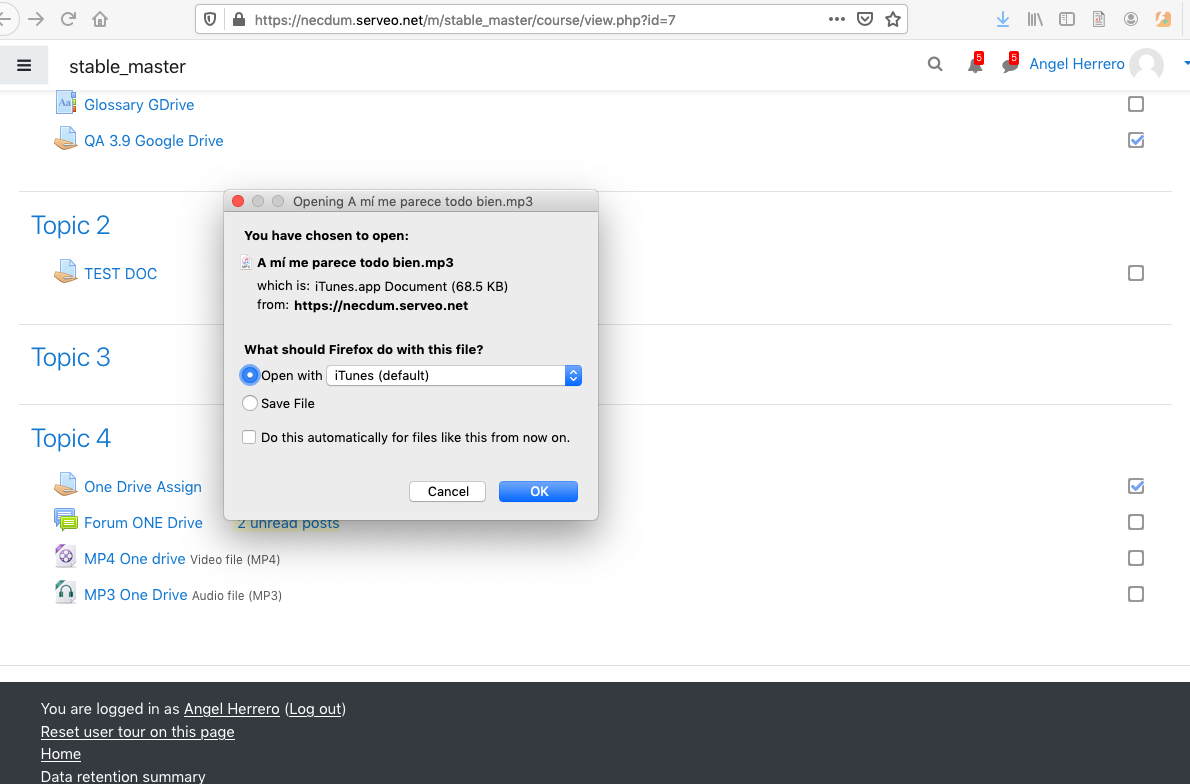Bookmark this page with the star
This screenshot has width=1190, height=784.
[x=892, y=19]
